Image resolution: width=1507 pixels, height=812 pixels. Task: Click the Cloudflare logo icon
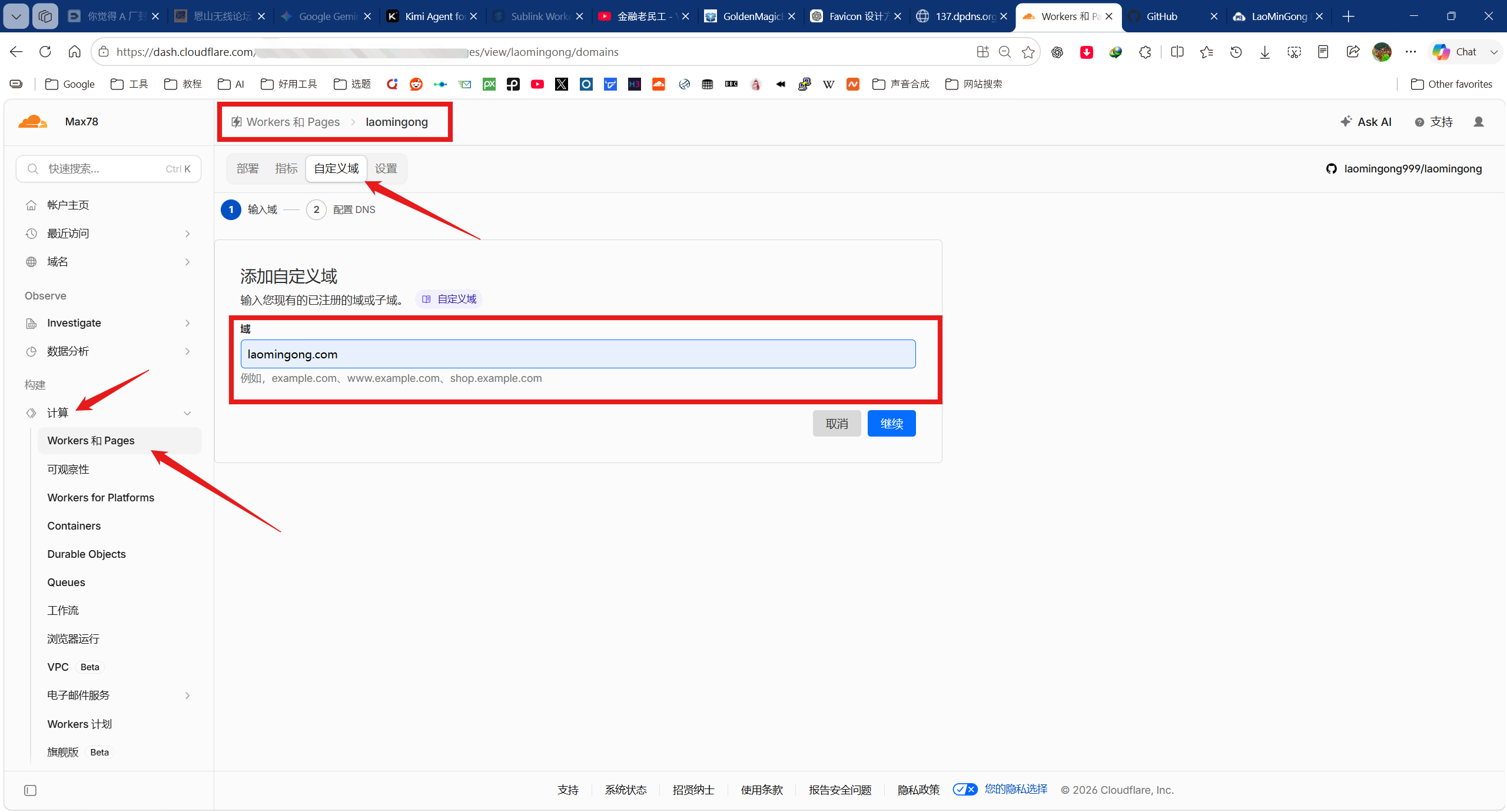(x=32, y=122)
